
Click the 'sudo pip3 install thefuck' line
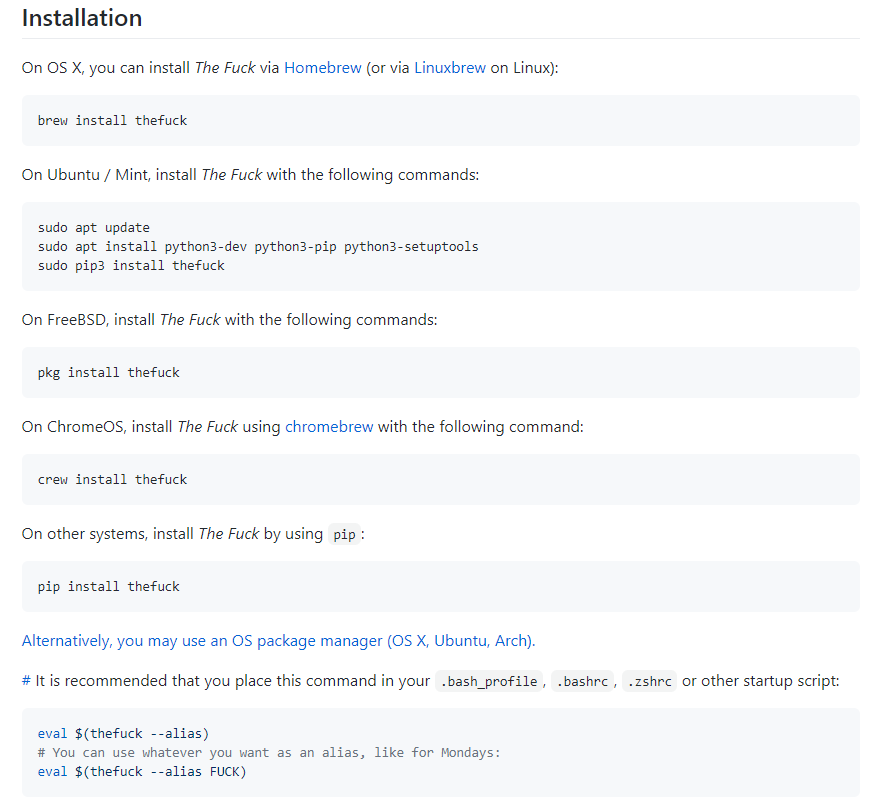click(131, 266)
